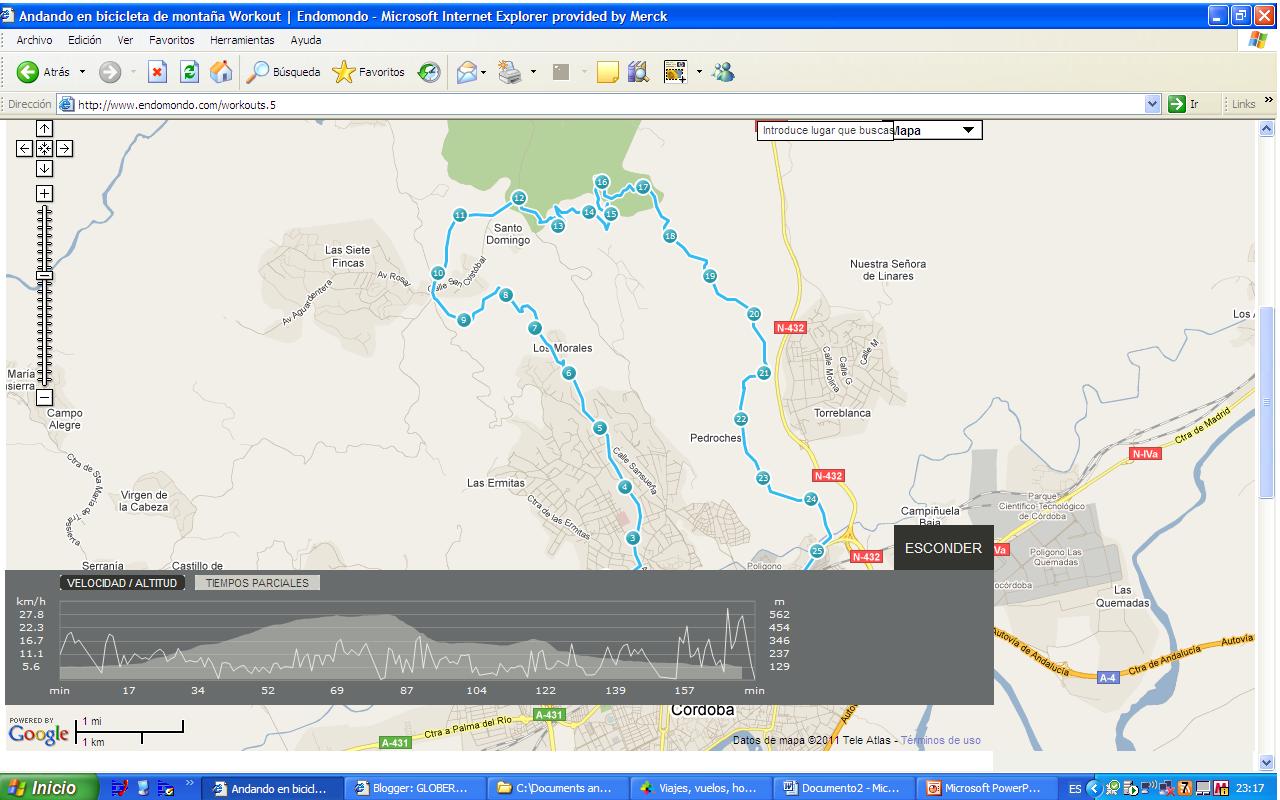Click route kilometer marker 5
This screenshot has height=800, width=1280.
600,428
